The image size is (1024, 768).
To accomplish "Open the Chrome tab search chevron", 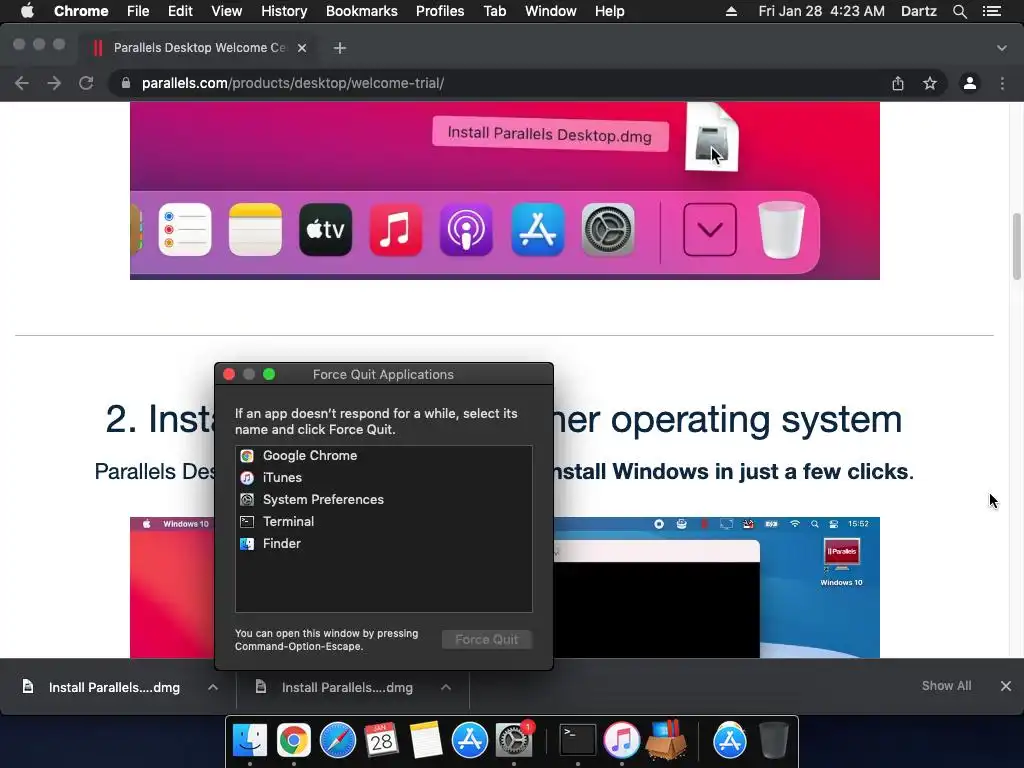I will [x=1002, y=48].
